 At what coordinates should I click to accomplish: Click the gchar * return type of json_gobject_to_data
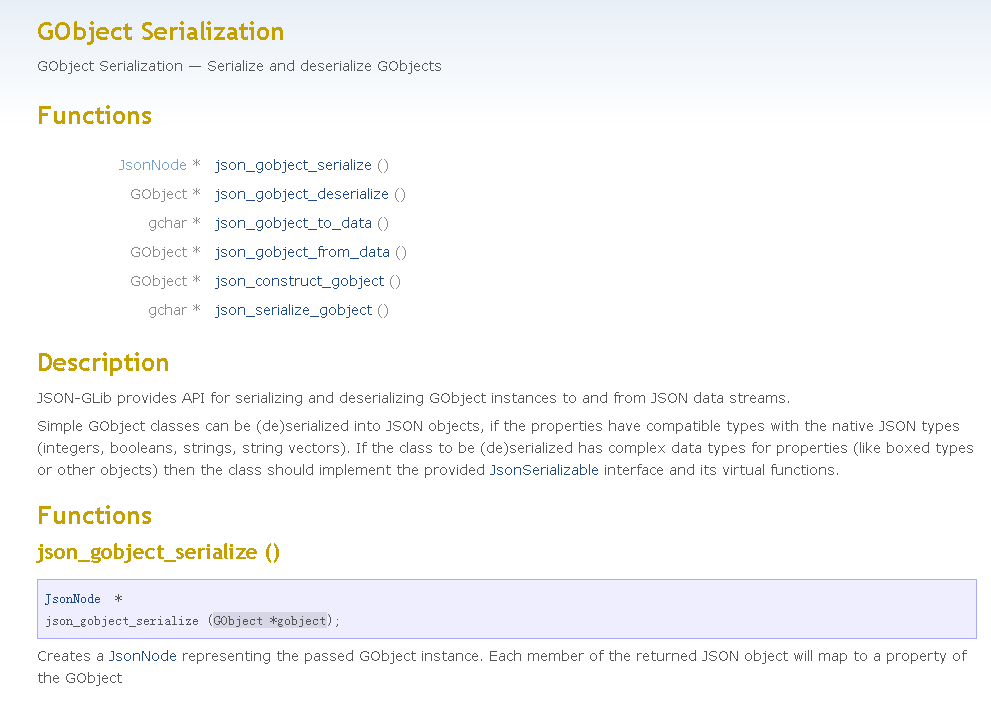[x=174, y=223]
